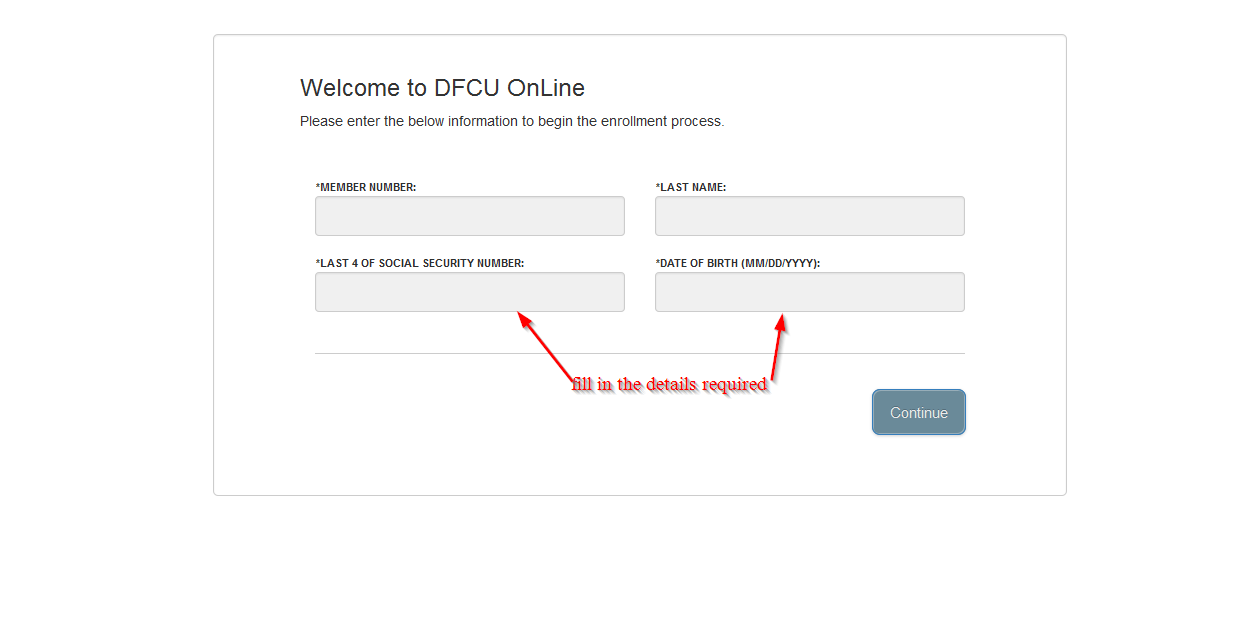1237x630 pixels.
Task: Click the Continue button
Action: click(x=919, y=412)
